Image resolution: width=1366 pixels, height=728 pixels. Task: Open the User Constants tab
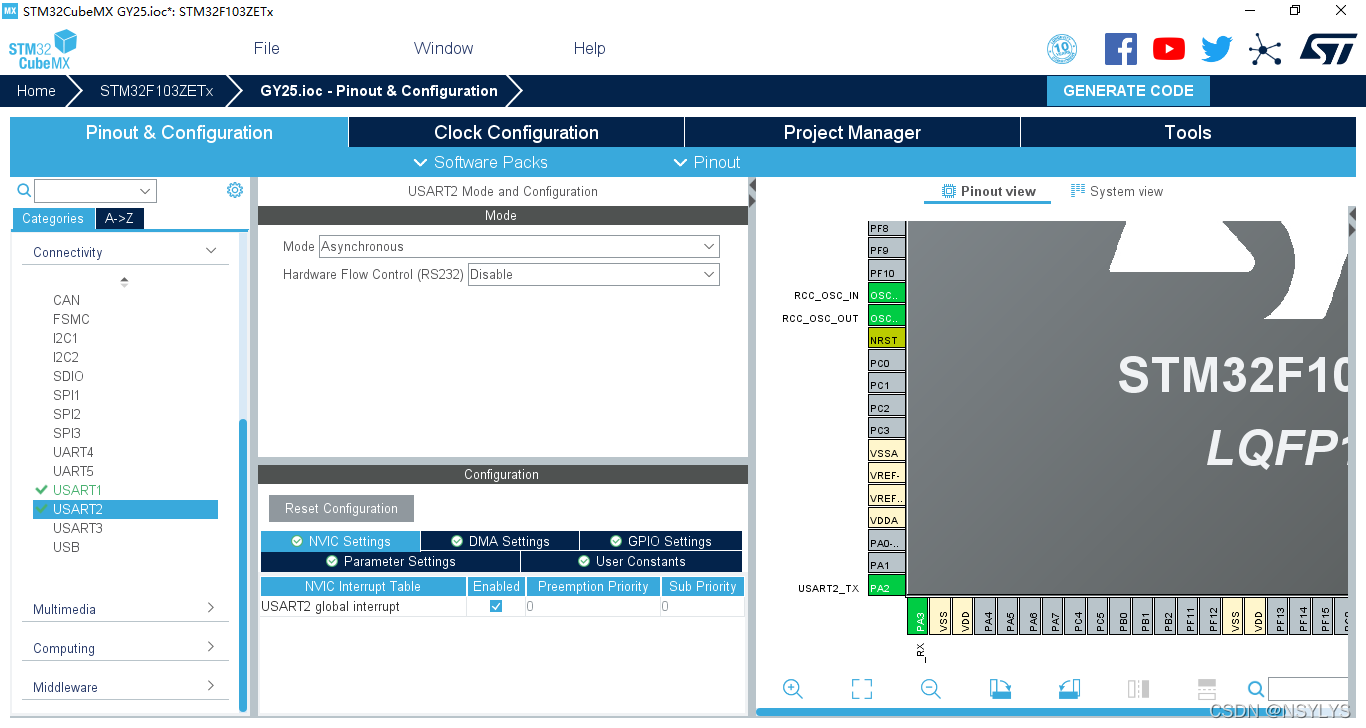(x=631, y=561)
